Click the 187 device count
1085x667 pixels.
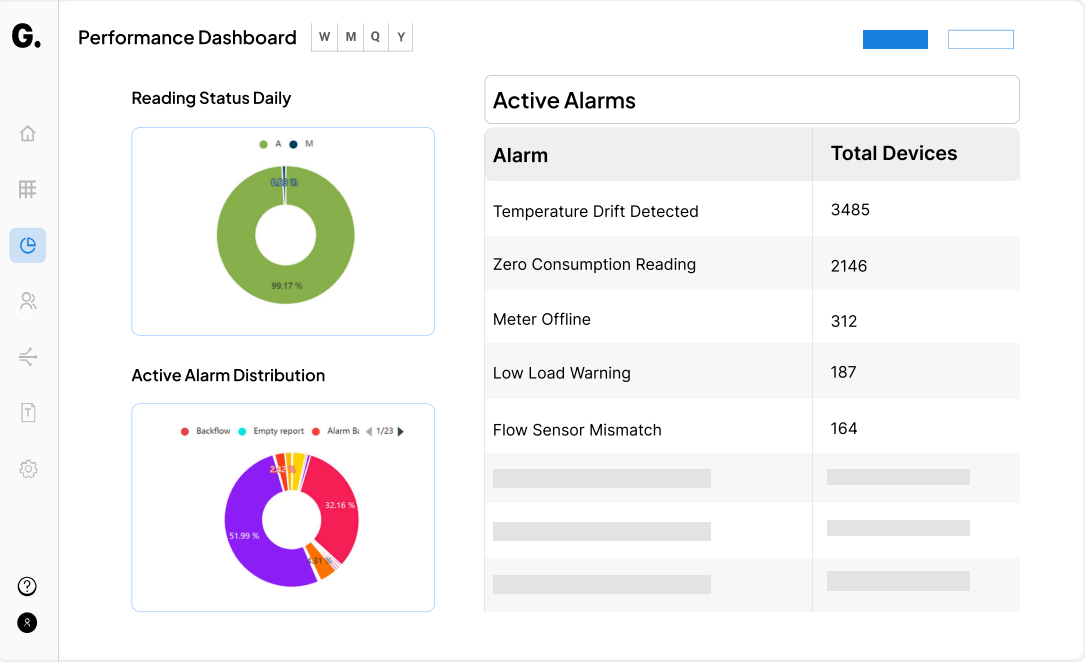click(x=844, y=373)
